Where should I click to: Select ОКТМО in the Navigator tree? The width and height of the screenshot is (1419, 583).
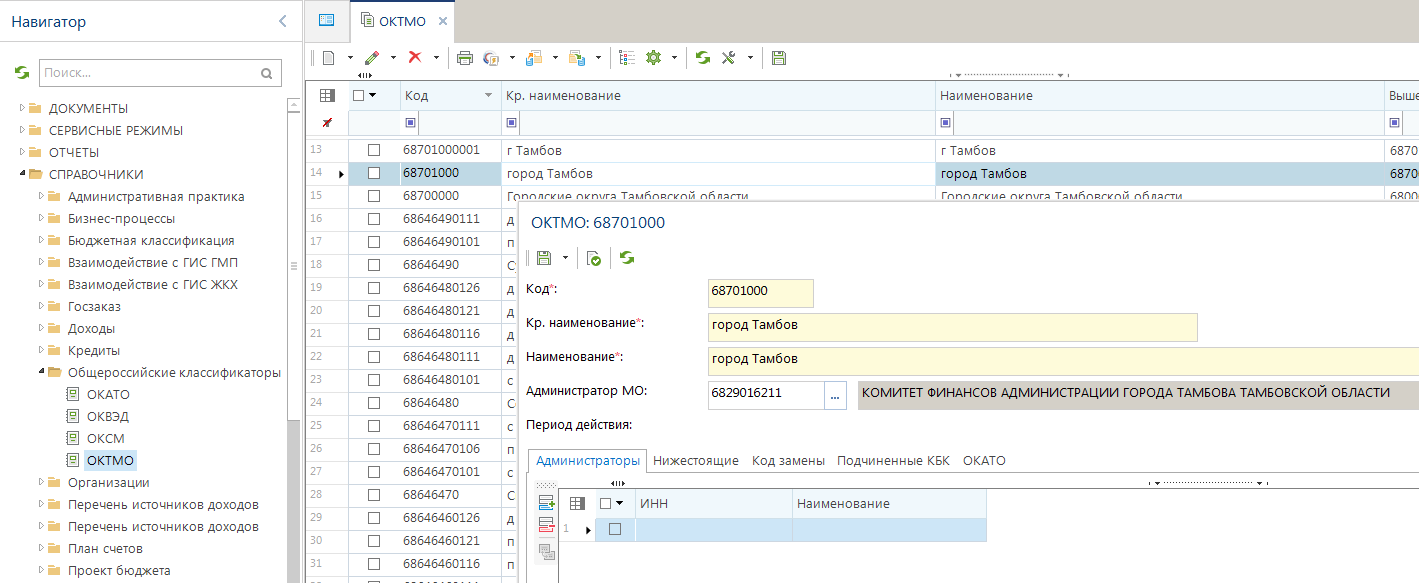pyautogui.click(x=109, y=460)
